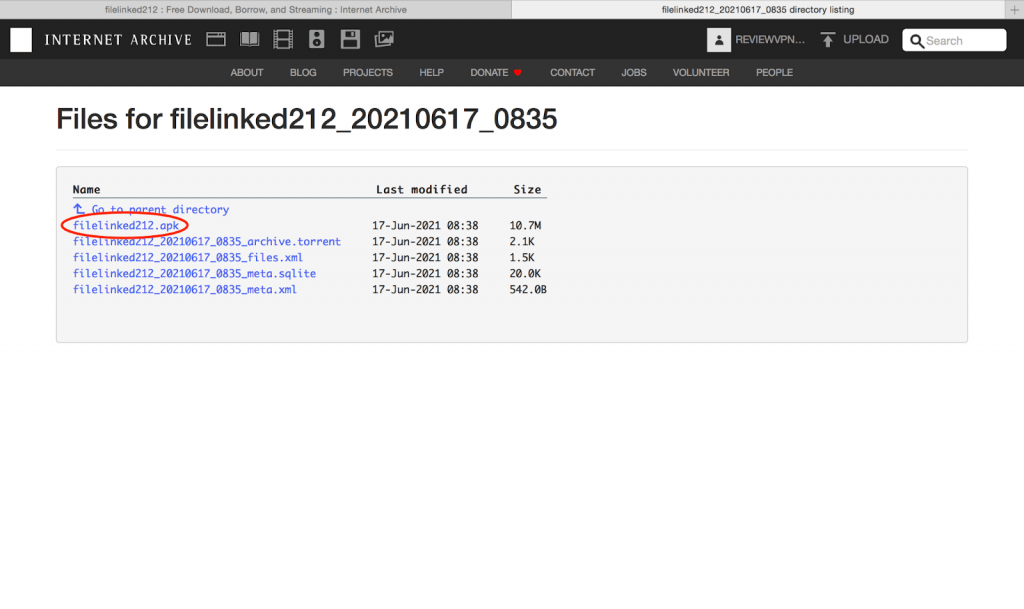Open the _archive.torrent file link
The height and width of the screenshot is (609, 1024).
coord(206,242)
